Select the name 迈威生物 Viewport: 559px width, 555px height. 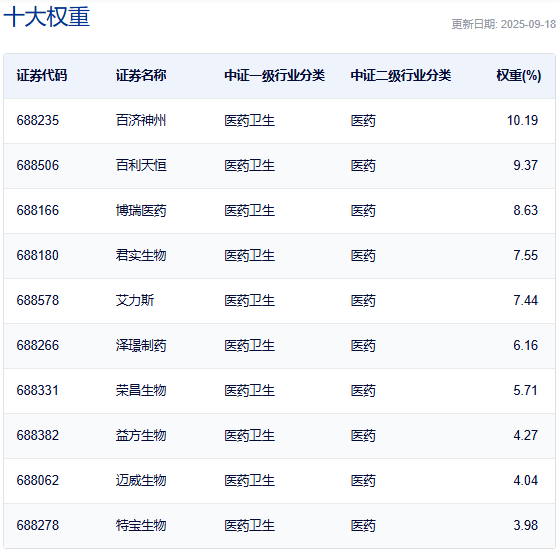(x=141, y=481)
